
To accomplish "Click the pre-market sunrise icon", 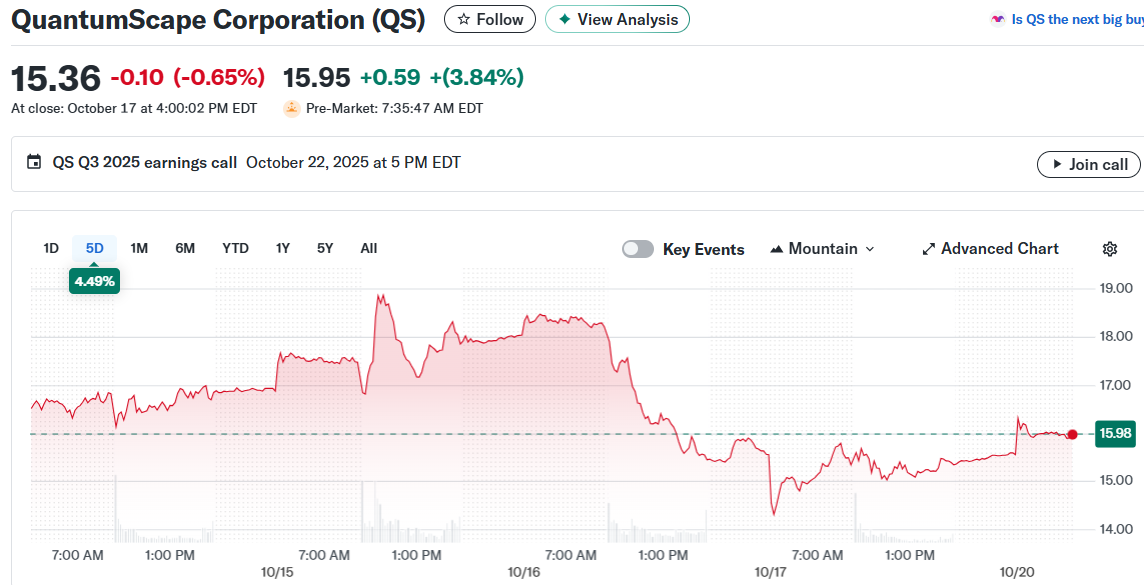I will click(x=292, y=108).
